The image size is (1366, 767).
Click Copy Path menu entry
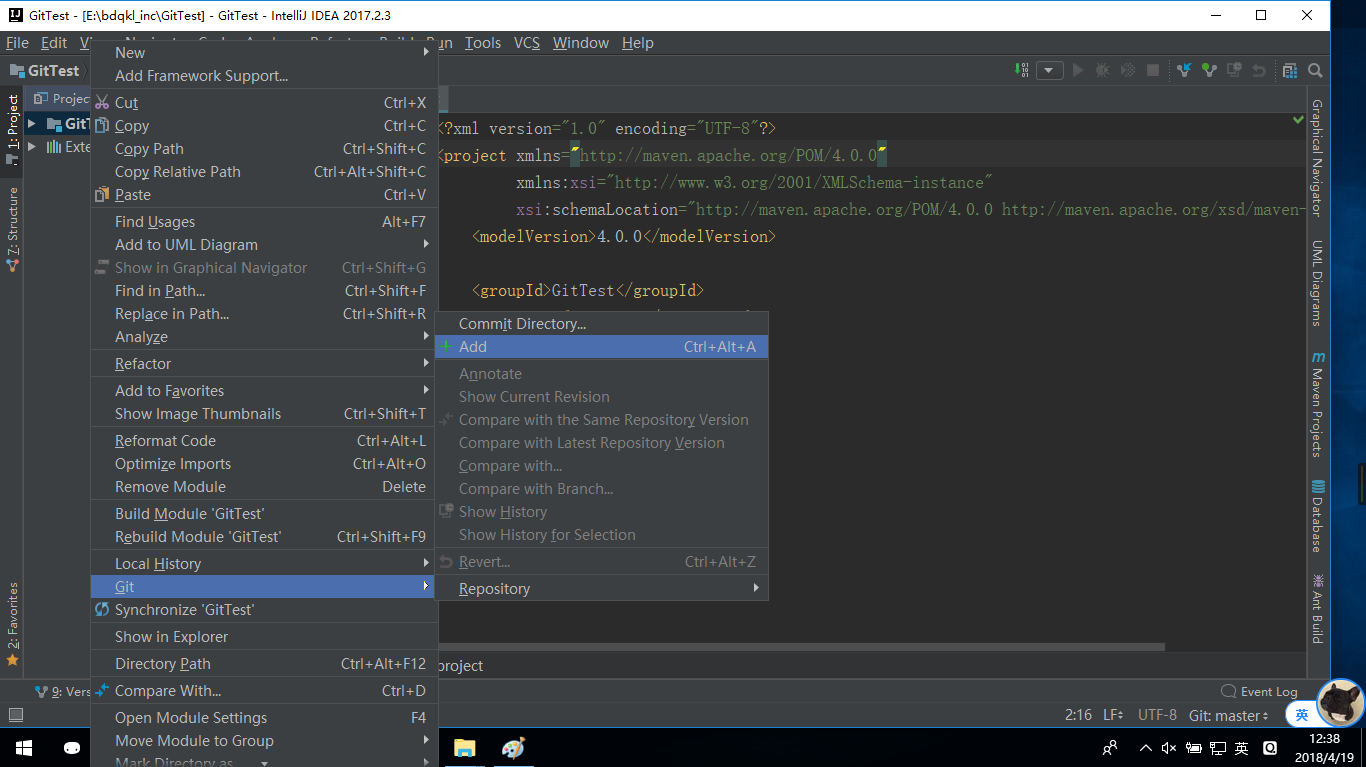coord(264,148)
